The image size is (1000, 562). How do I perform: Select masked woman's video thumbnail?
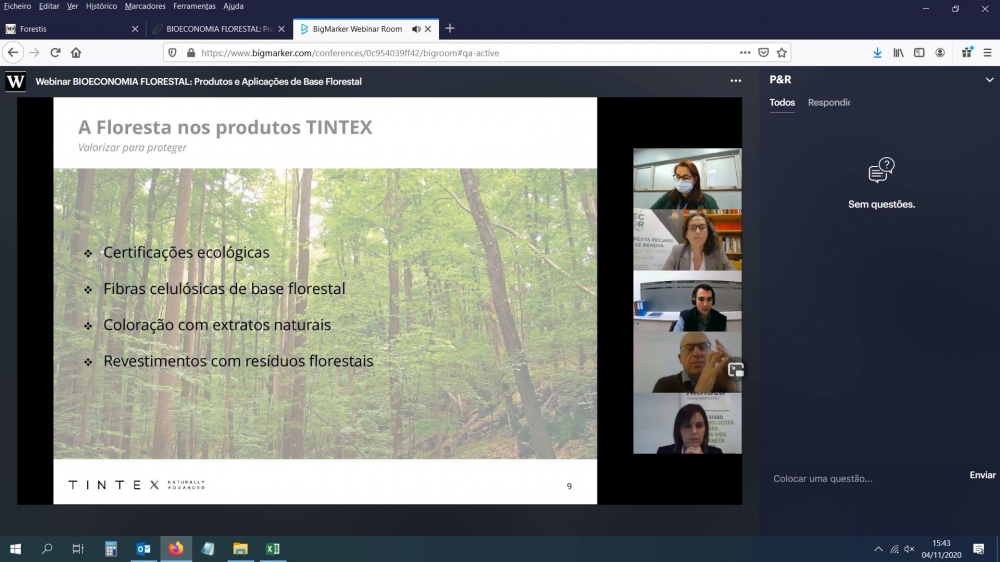coord(687,179)
